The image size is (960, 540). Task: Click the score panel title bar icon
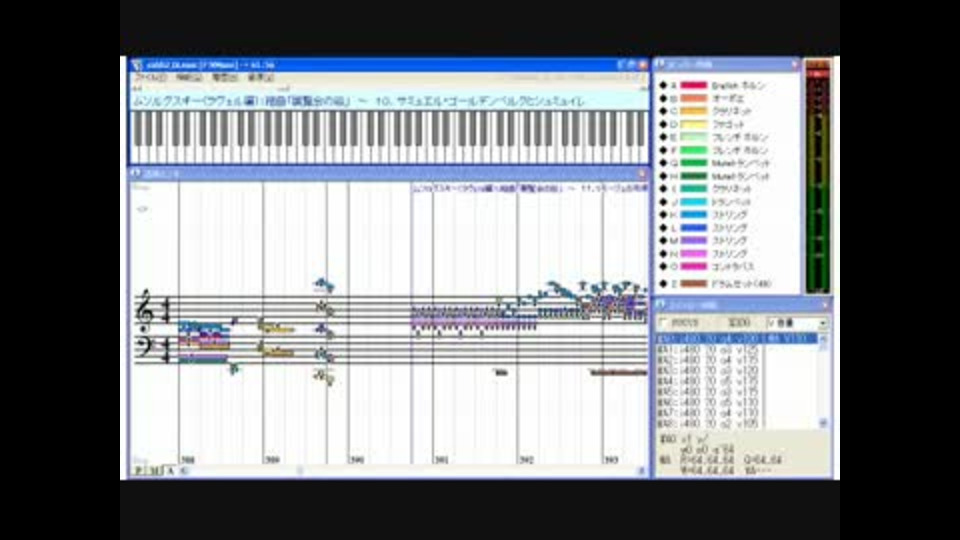(x=136, y=173)
